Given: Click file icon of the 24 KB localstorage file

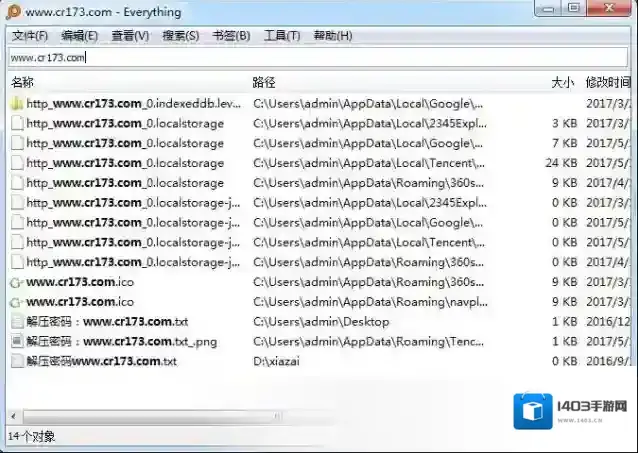Looking at the screenshot, I should click(17, 163).
